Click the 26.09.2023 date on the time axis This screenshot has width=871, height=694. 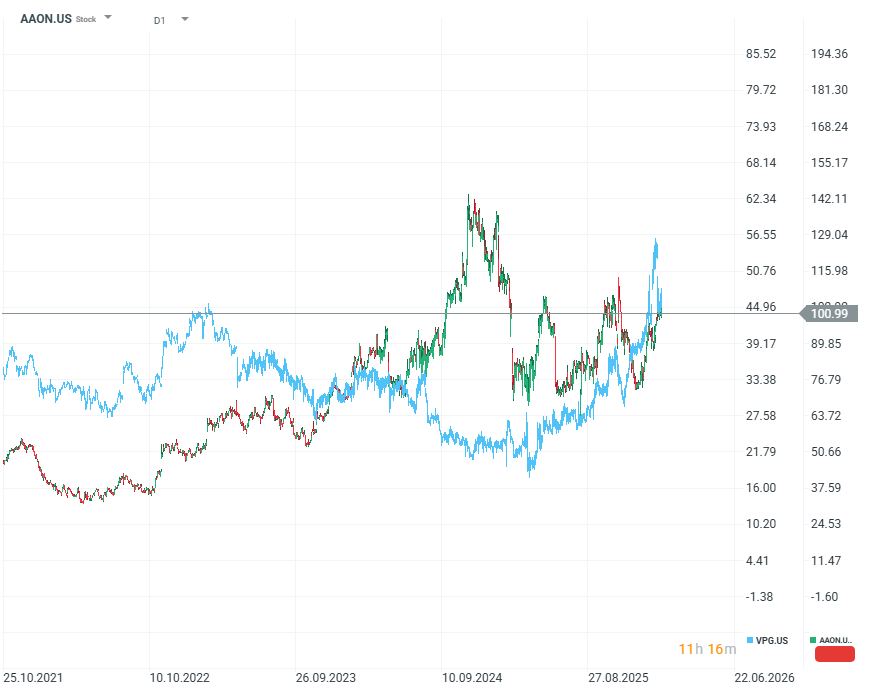tap(327, 677)
